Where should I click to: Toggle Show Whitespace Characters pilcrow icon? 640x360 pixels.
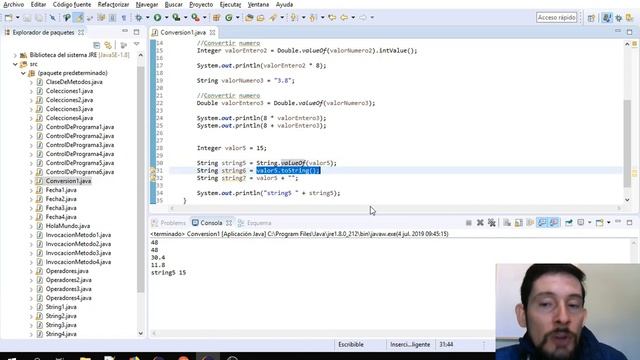(124, 18)
